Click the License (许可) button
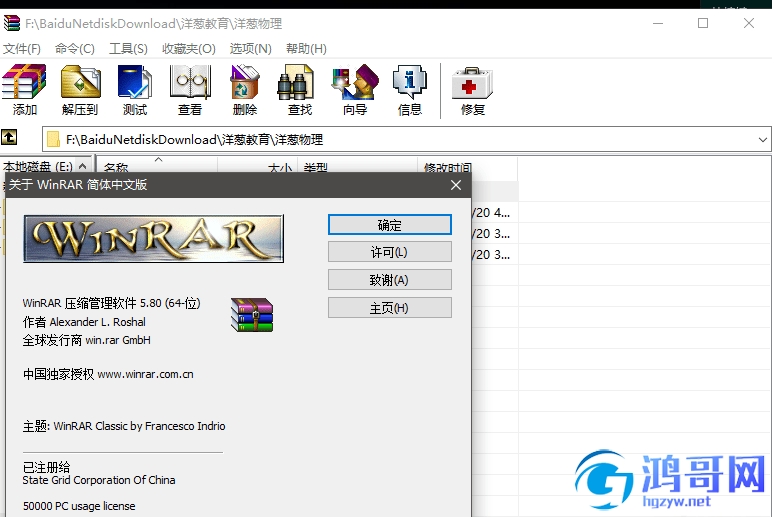 click(x=389, y=252)
